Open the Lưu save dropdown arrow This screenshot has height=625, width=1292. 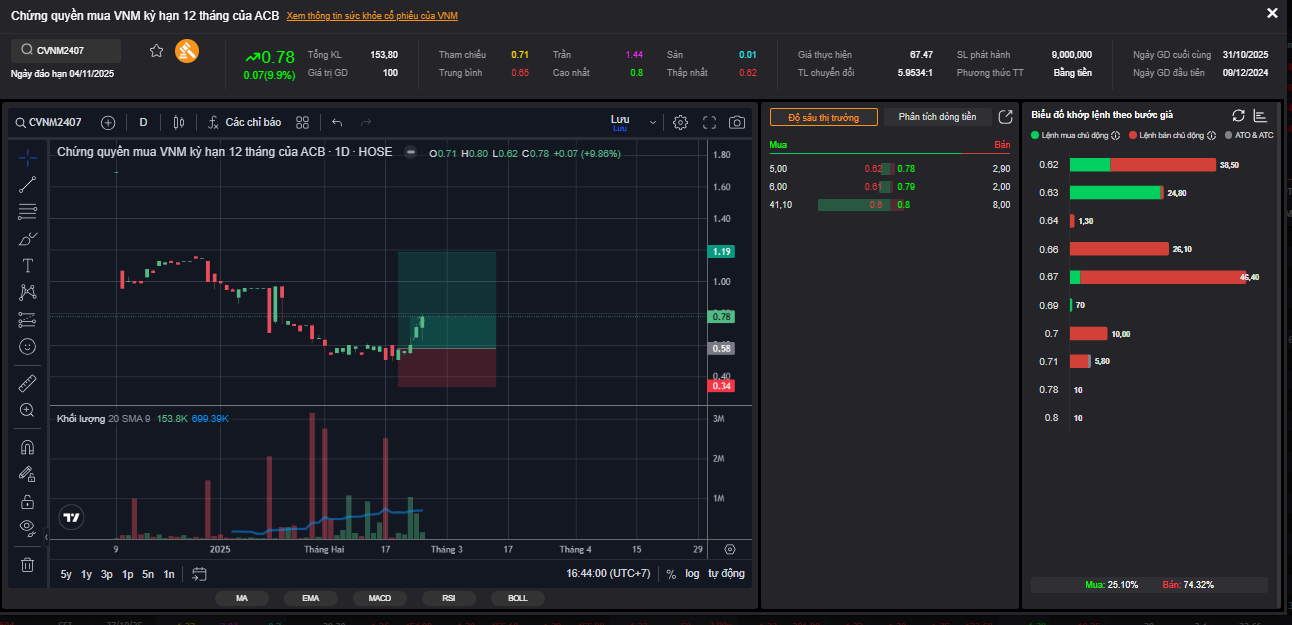tap(653, 122)
